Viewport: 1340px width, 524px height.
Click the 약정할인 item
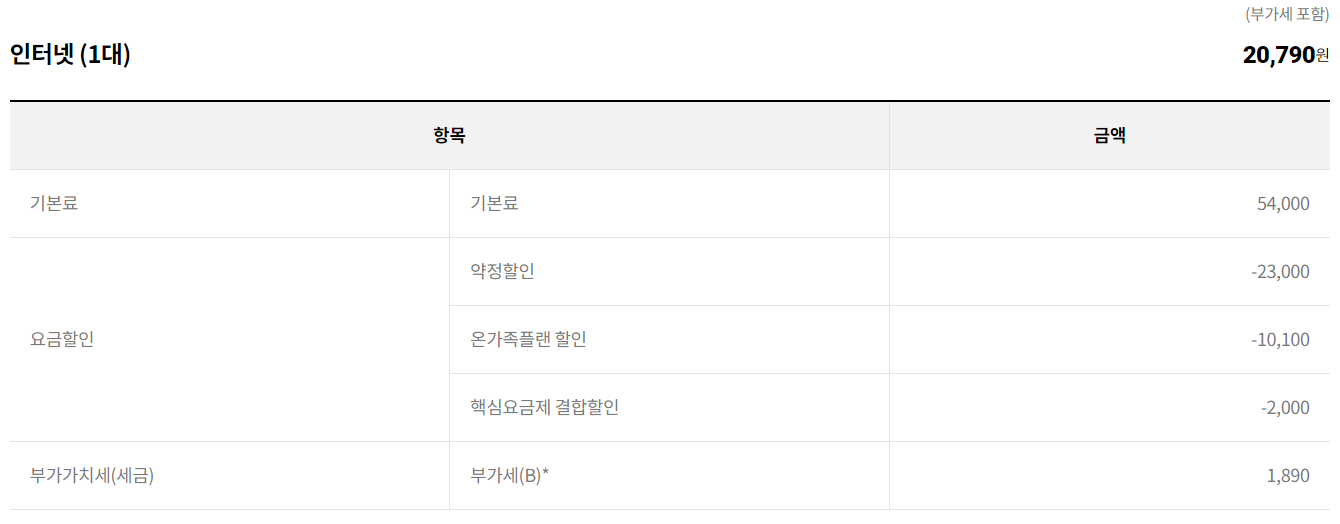point(502,272)
